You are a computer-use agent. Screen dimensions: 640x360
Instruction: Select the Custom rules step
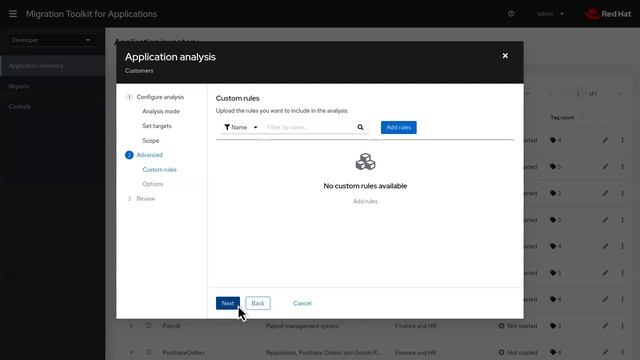(x=160, y=170)
